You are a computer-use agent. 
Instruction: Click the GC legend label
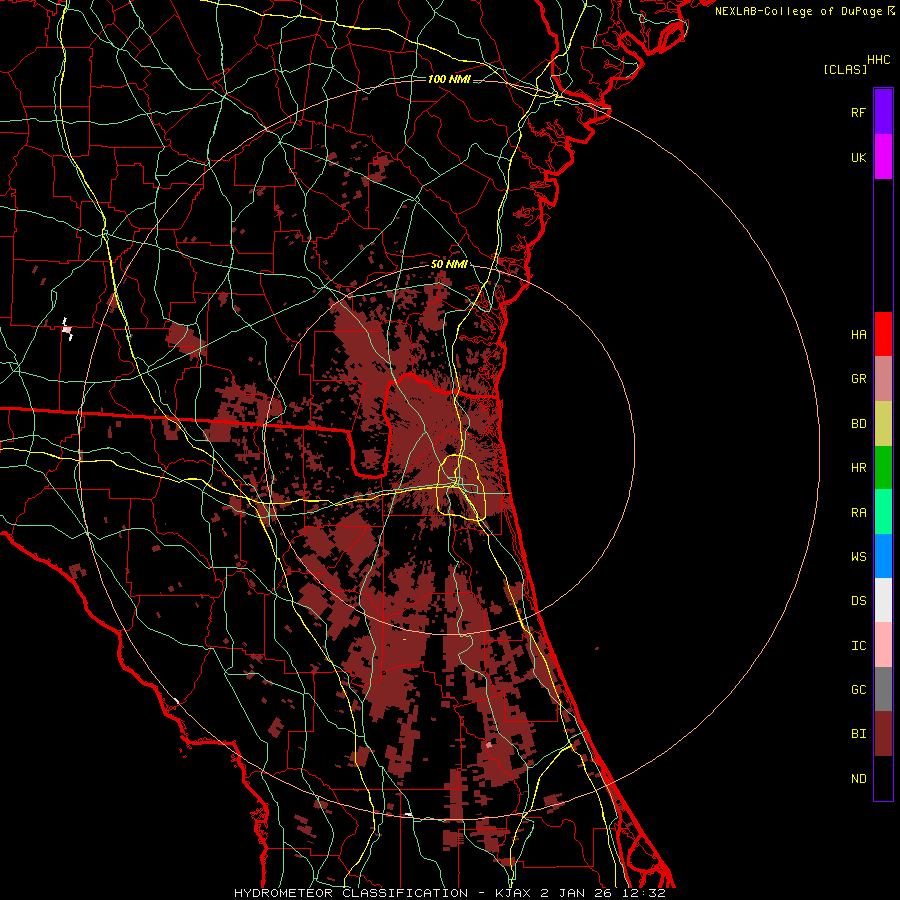pyautogui.click(x=858, y=690)
